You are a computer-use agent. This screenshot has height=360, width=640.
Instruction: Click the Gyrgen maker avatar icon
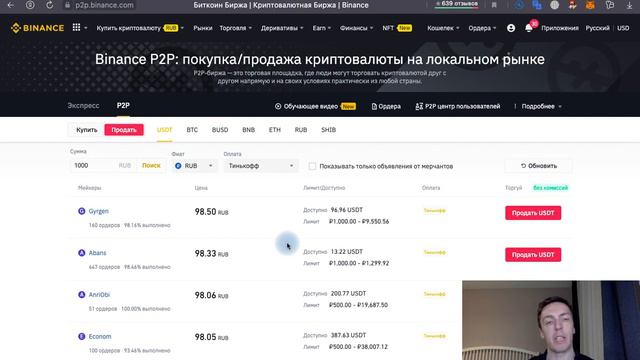82,211
